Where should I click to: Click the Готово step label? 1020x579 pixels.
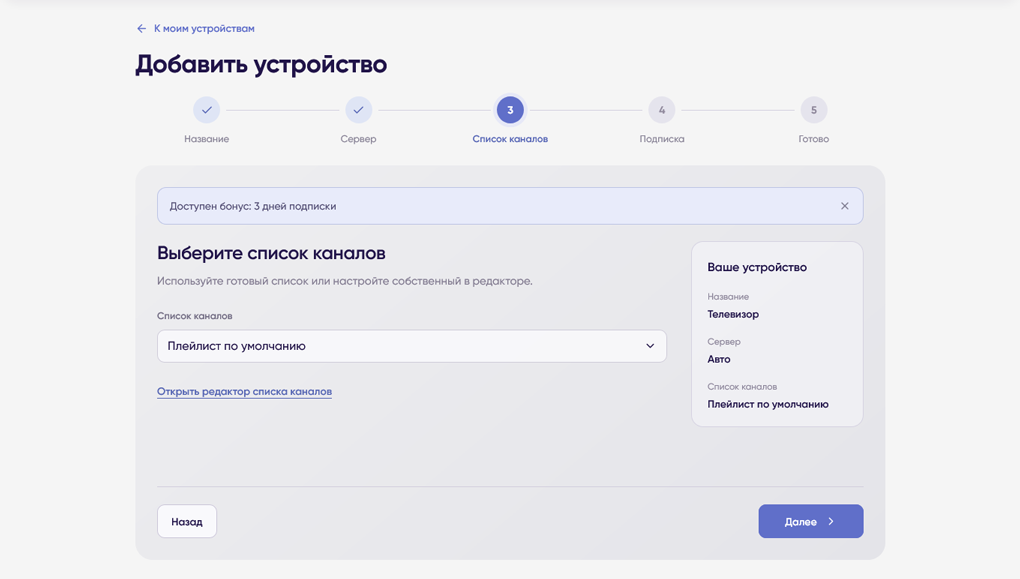click(x=814, y=139)
